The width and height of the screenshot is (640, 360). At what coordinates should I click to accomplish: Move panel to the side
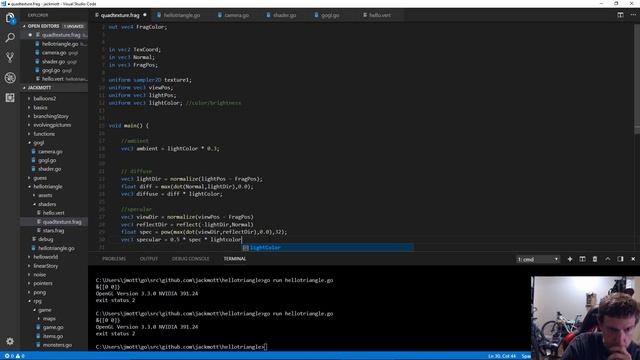[620, 259]
